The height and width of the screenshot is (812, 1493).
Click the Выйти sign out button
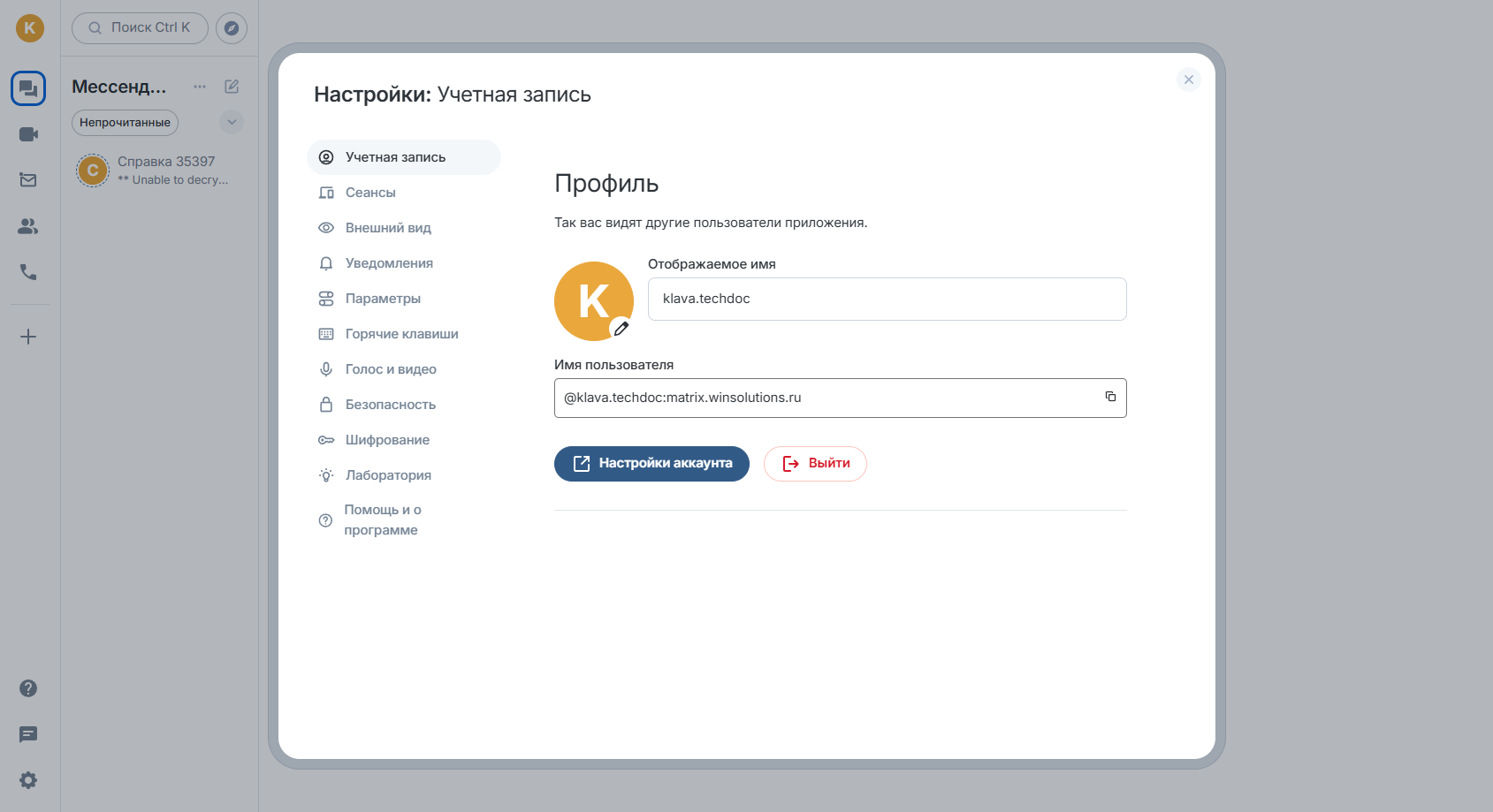pos(815,464)
